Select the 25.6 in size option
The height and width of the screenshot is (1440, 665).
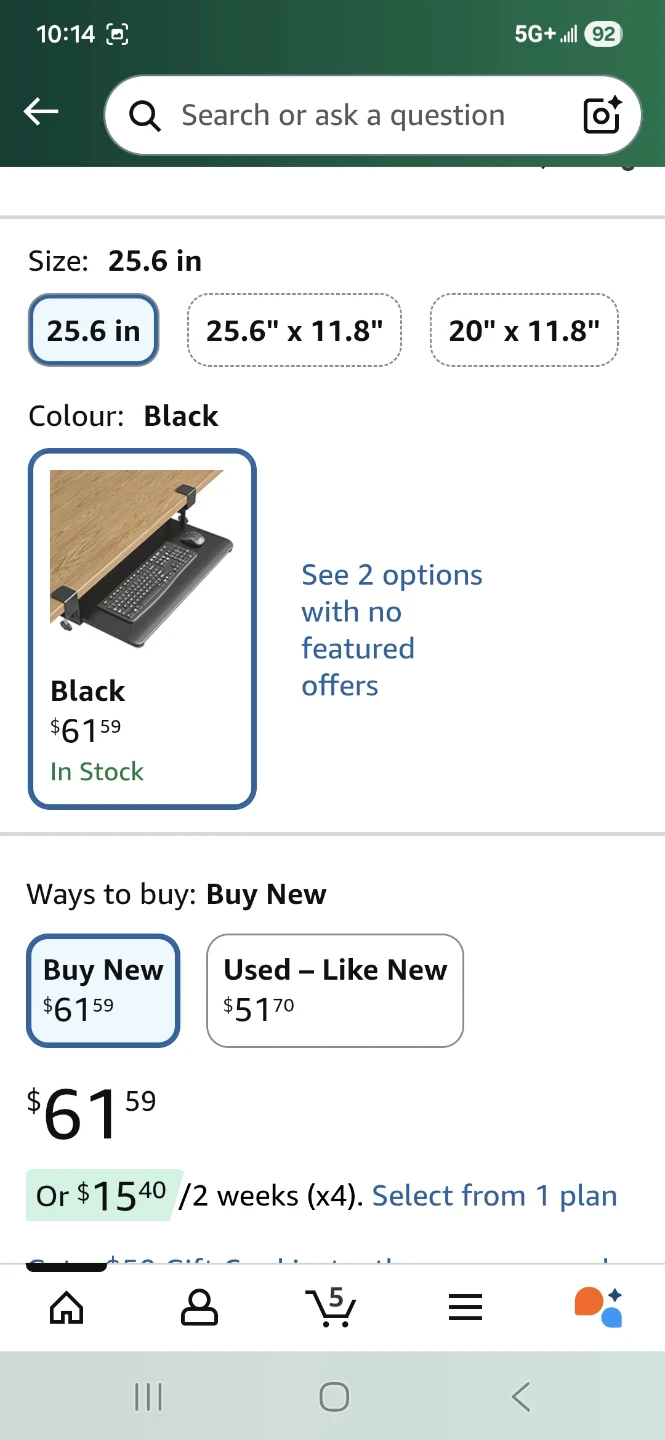coord(93,330)
